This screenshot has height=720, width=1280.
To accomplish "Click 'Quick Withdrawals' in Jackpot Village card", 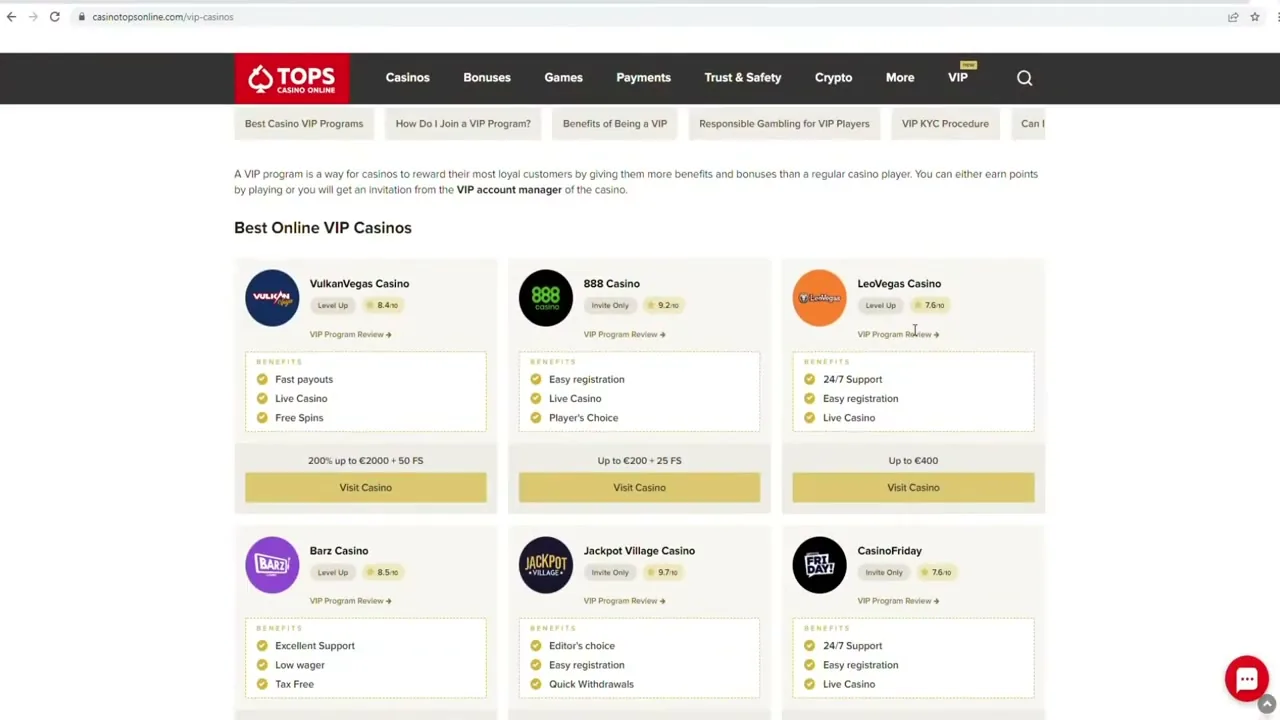I will (x=591, y=685).
